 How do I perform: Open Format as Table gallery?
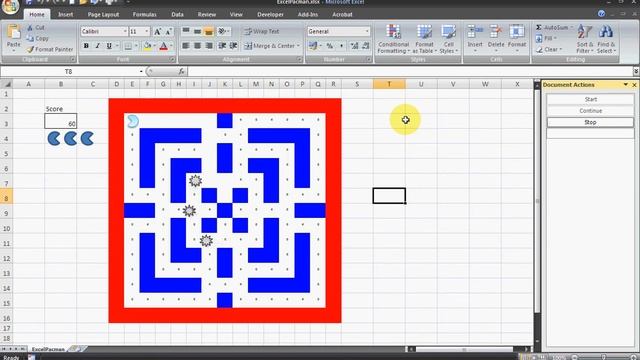(x=424, y=39)
